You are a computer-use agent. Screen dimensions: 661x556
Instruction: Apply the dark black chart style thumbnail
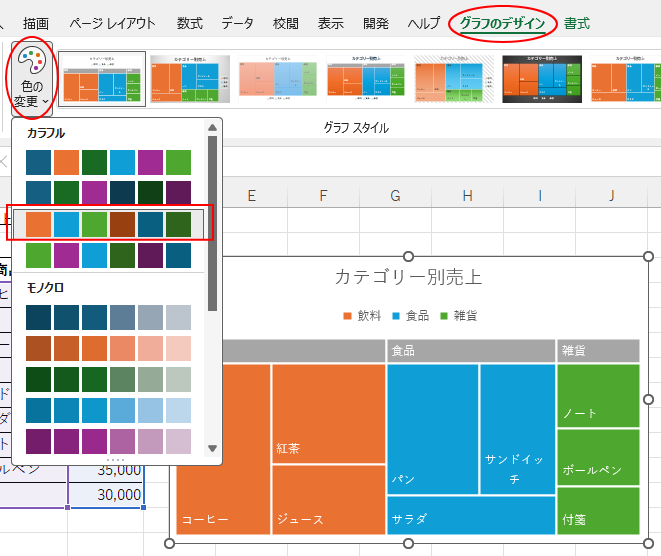pyautogui.click(x=542, y=79)
